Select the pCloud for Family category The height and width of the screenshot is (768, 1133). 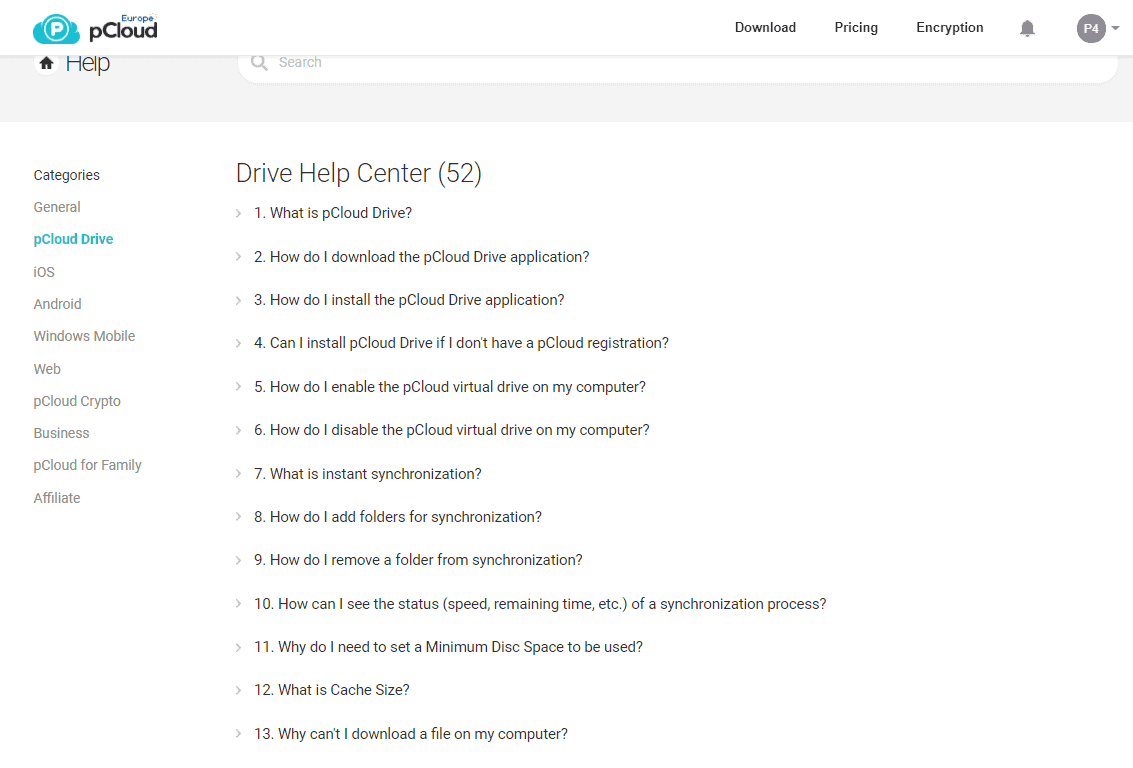[x=87, y=465]
